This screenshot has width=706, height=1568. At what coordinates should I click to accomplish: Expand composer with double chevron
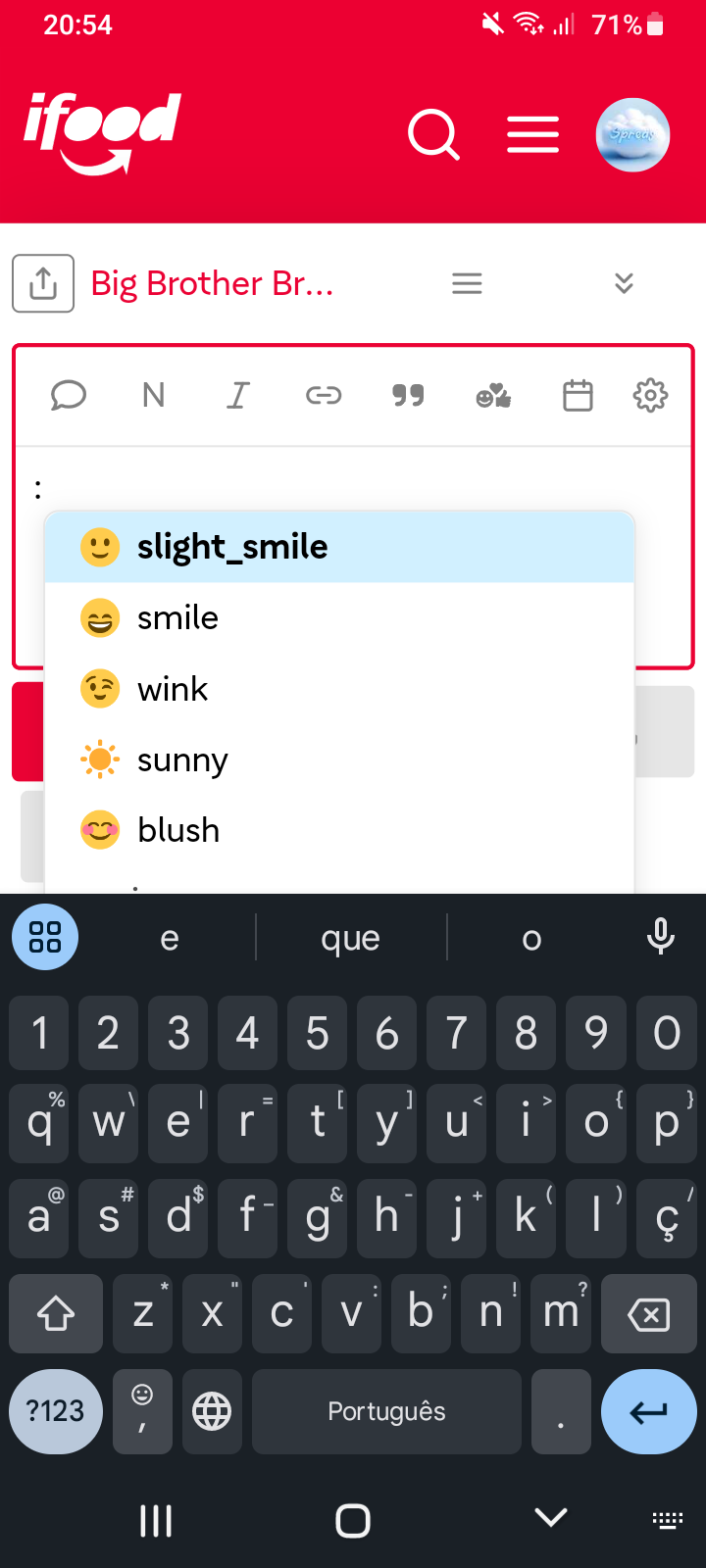click(x=624, y=283)
